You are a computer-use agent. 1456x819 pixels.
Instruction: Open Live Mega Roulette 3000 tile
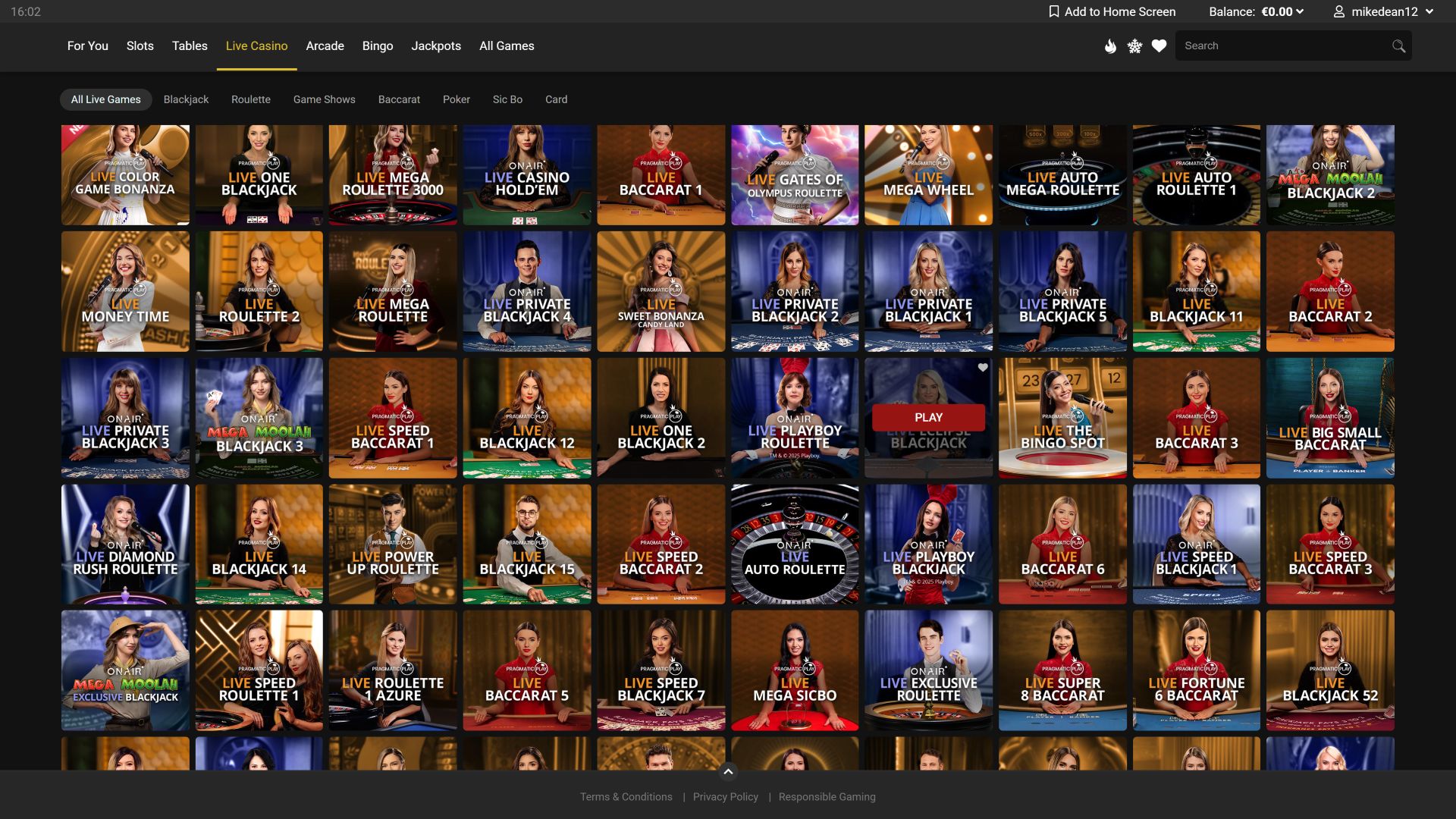(x=393, y=175)
